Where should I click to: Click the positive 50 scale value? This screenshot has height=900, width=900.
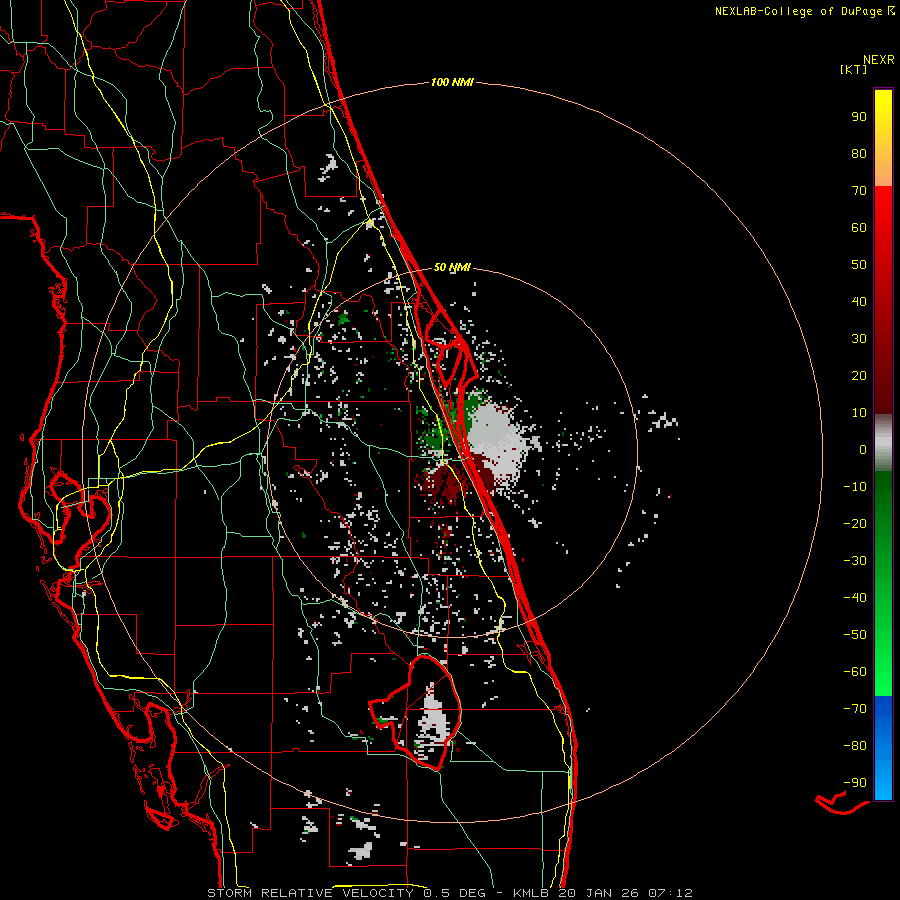pos(859,265)
